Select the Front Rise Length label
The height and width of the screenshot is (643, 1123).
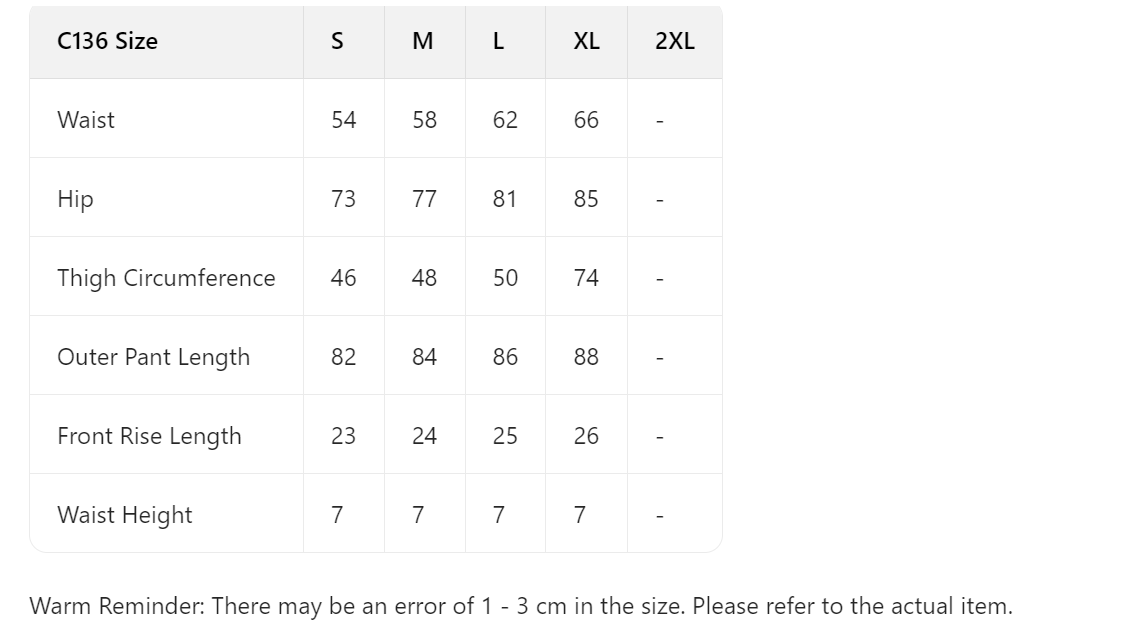(150, 436)
